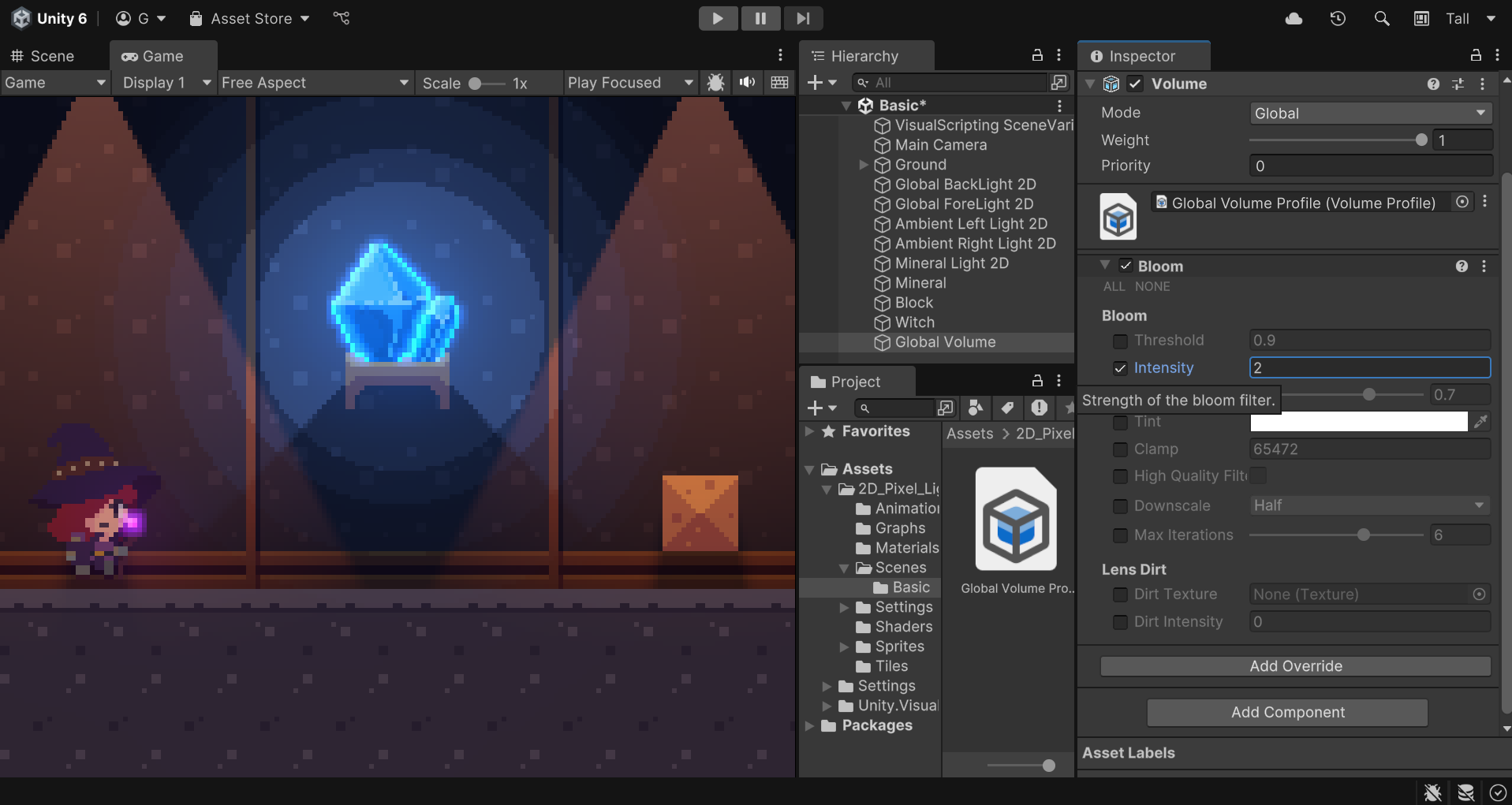Open the Asset Store menu

250,18
